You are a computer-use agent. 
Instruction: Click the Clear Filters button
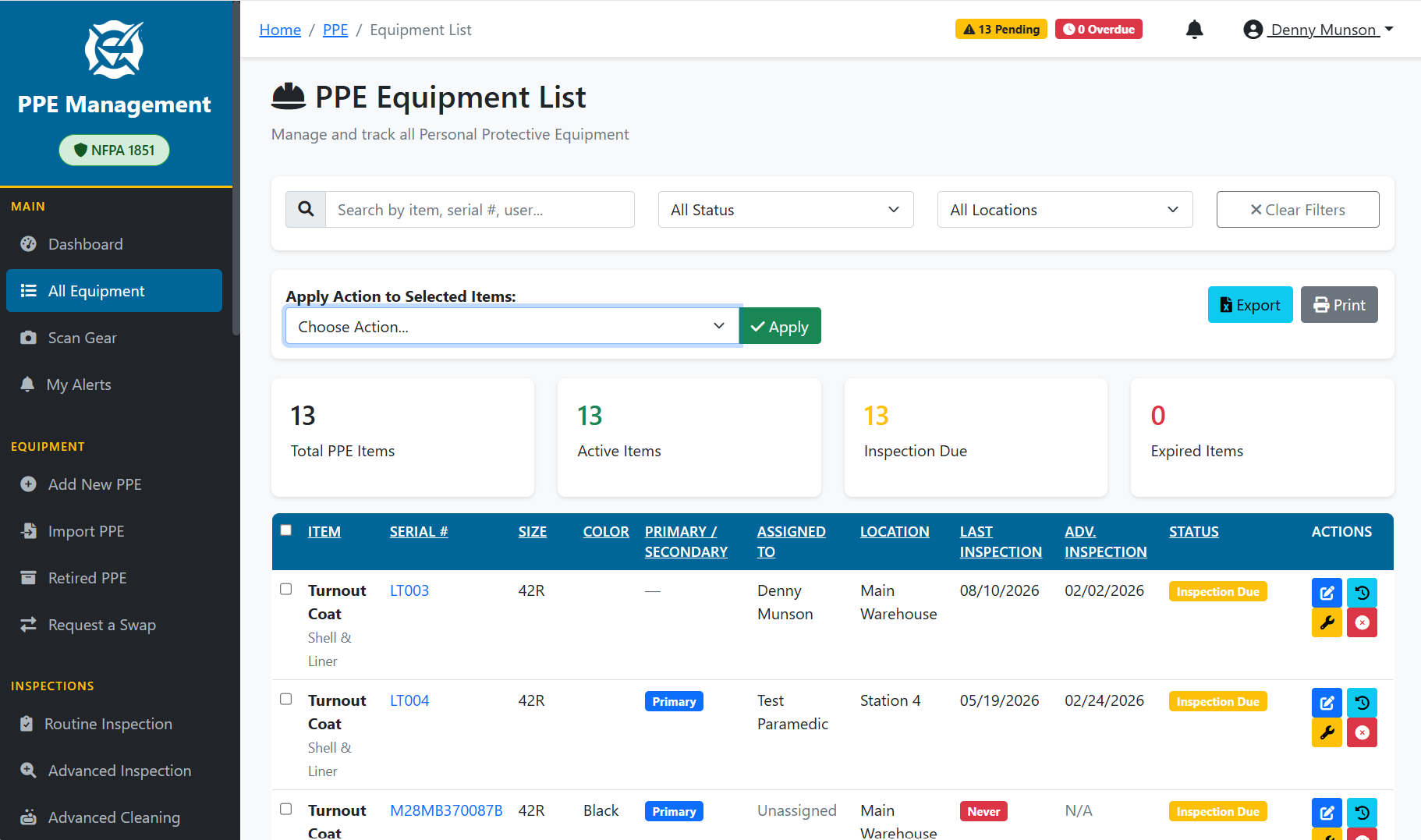click(x=1298, y=209)
